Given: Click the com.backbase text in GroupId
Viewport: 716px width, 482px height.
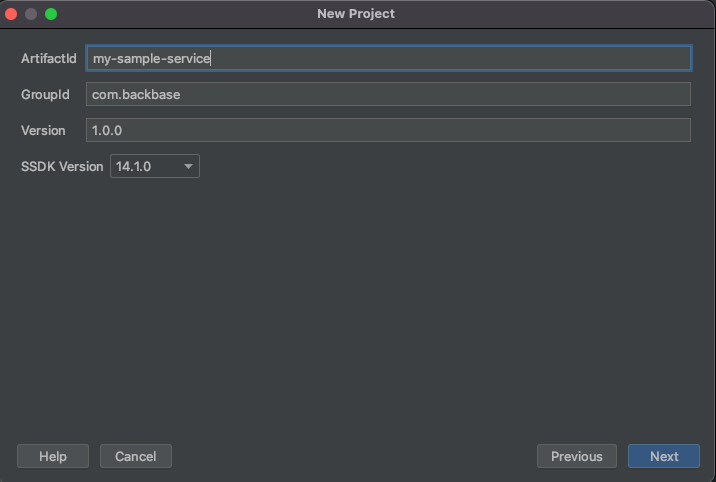Looking at the screenshot, I should (136, 94).
